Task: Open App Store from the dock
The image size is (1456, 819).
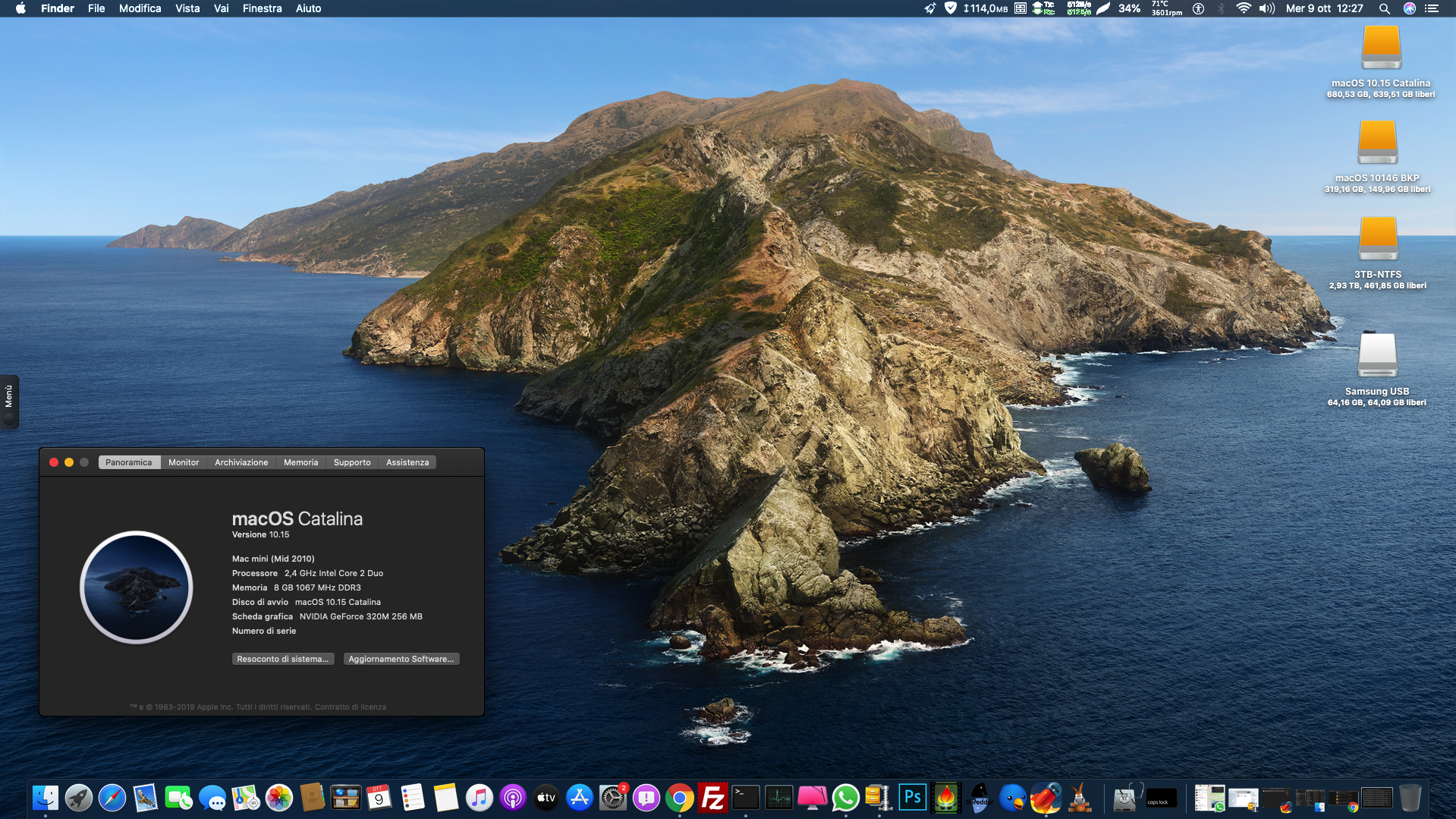Action: tap(580, 798)
